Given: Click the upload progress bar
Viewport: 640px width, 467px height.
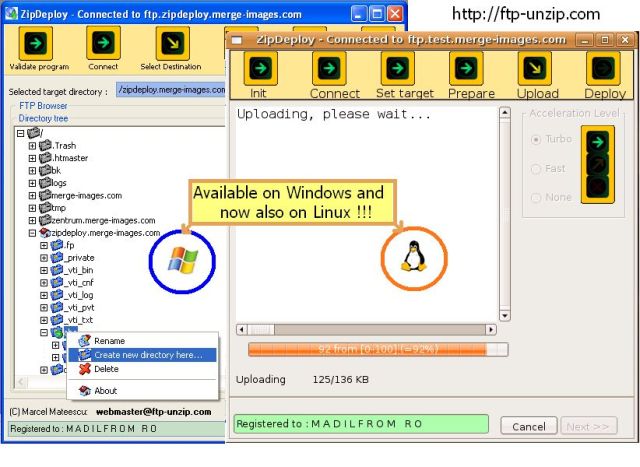Looking at the screenshot, I should (x=378, y=349).
